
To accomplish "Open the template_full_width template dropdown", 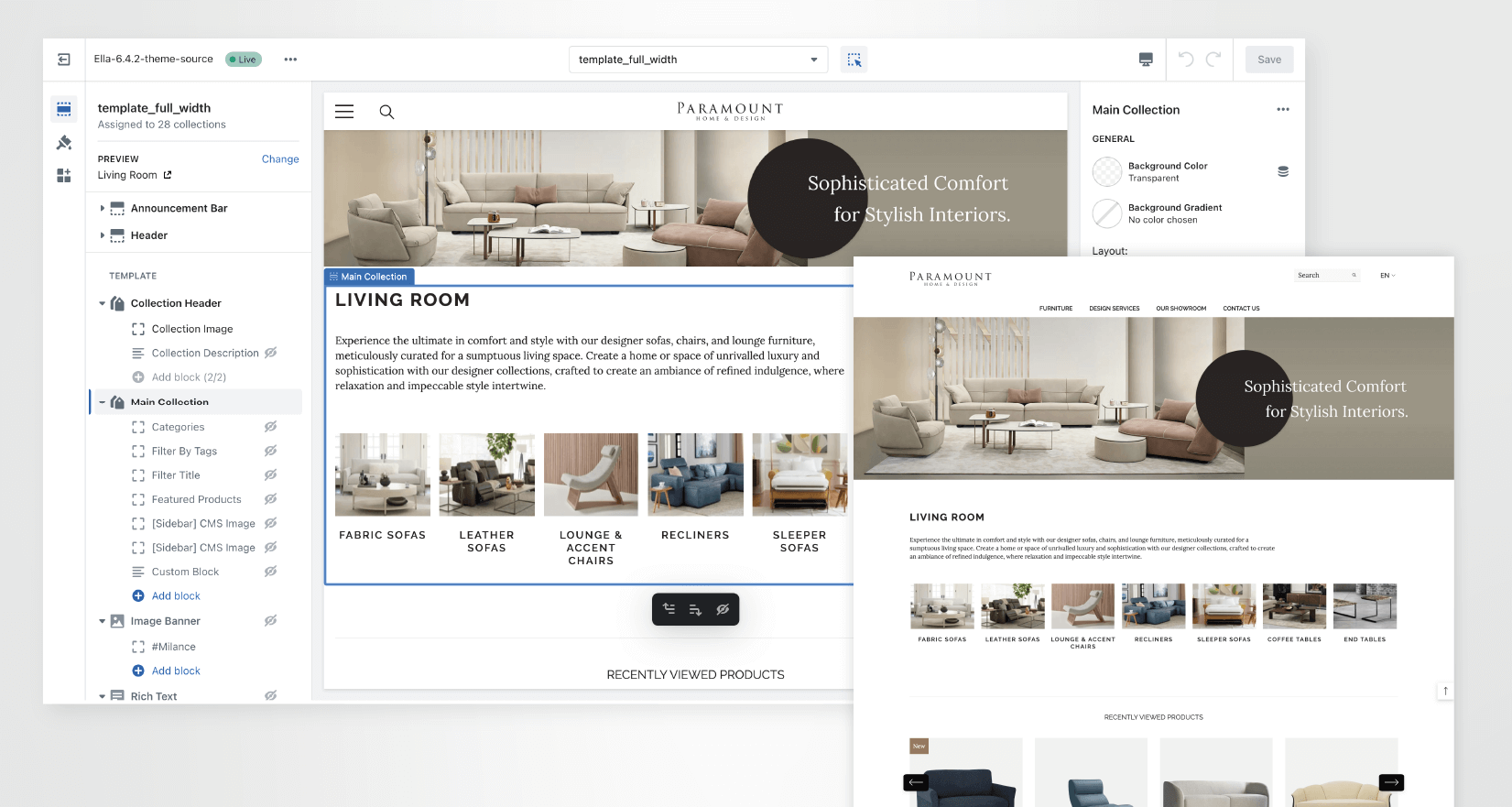I will [698, 60].
